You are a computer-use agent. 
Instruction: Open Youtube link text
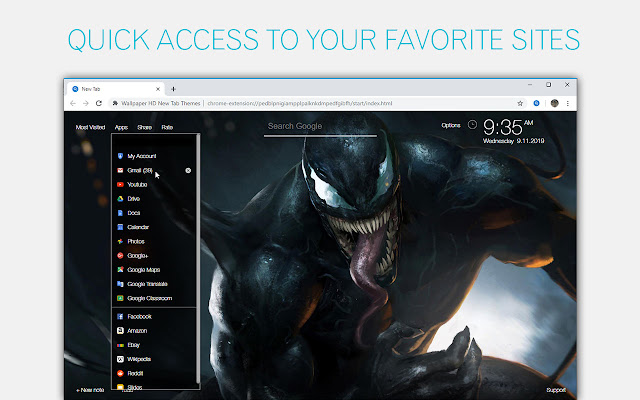[137, 184]
